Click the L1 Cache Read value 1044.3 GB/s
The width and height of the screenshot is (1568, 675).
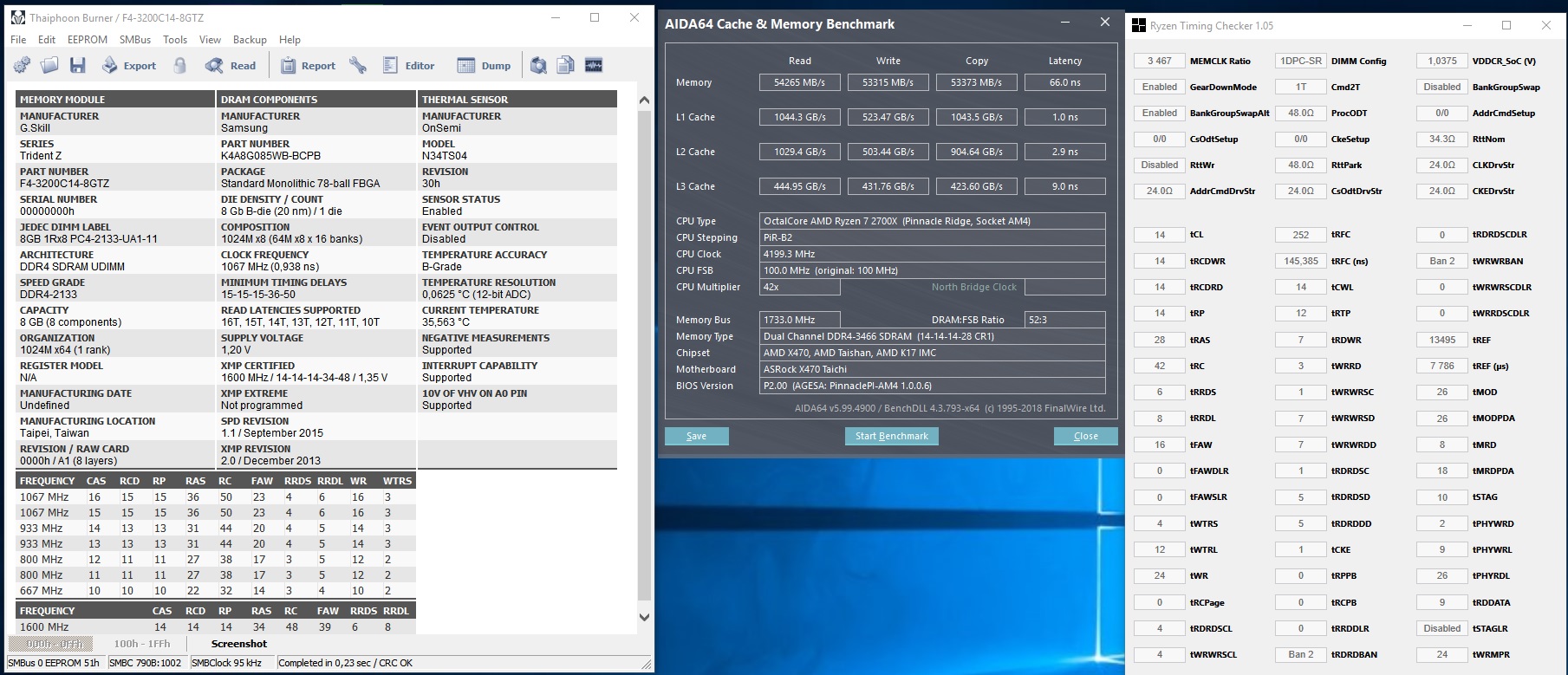[x=800, y=117]
